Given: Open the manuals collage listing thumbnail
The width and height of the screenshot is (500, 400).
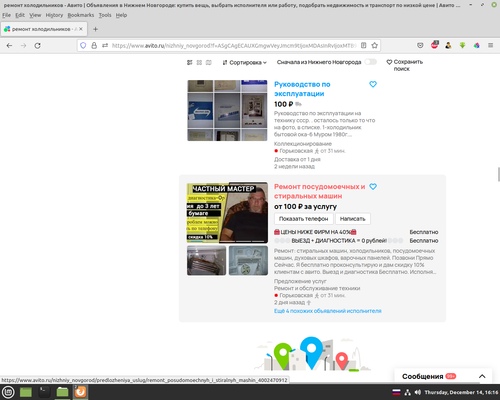Looking at the screenshot, I should 227,110.
